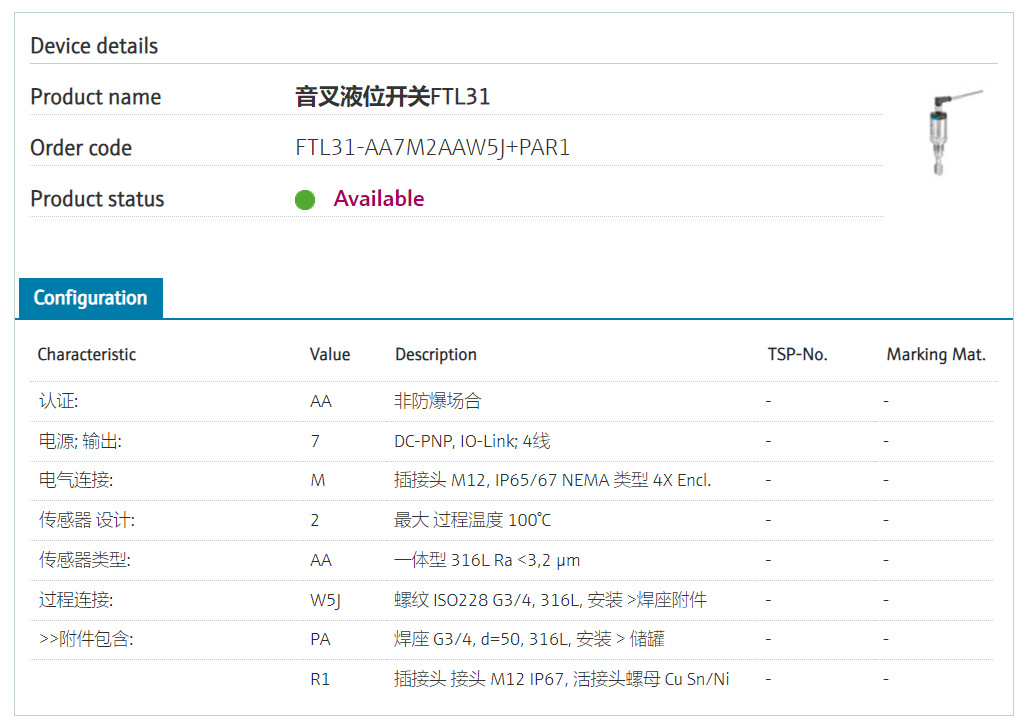Click the green Available status indicator dot
The height and width of the screenshot is (720, 1022).
(305, 200)
